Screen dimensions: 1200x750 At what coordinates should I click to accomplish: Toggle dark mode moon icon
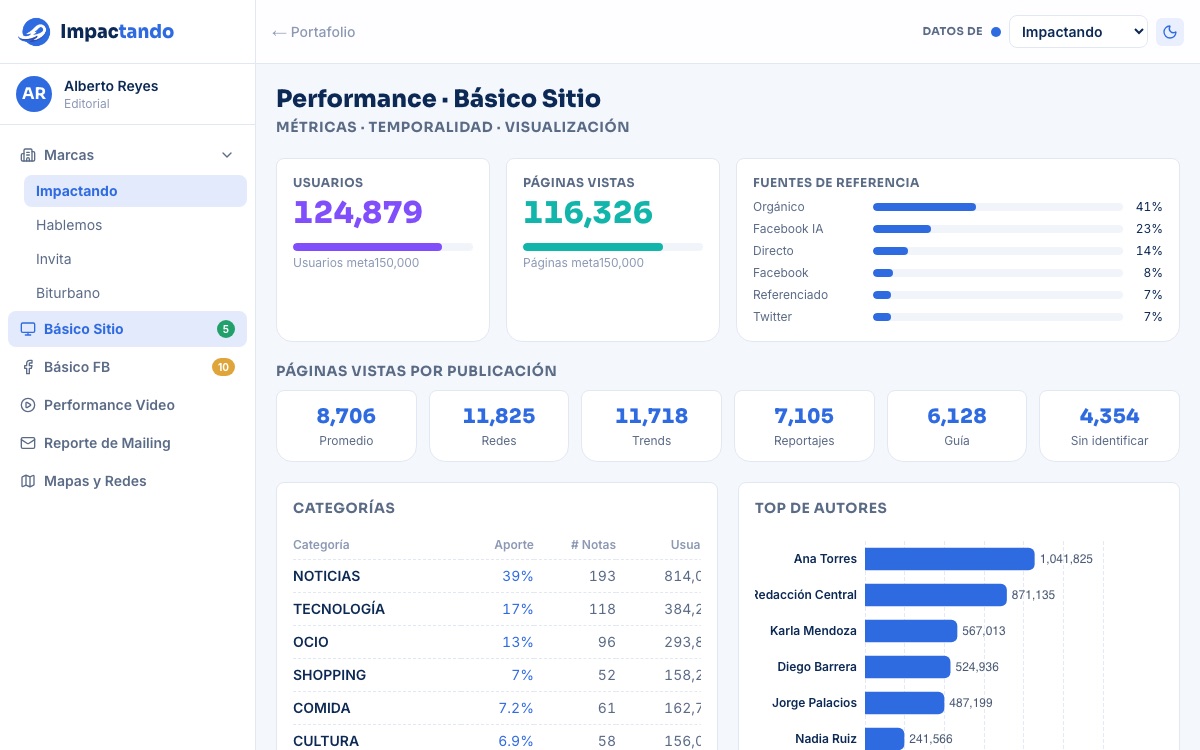[x=1169, y=32]
